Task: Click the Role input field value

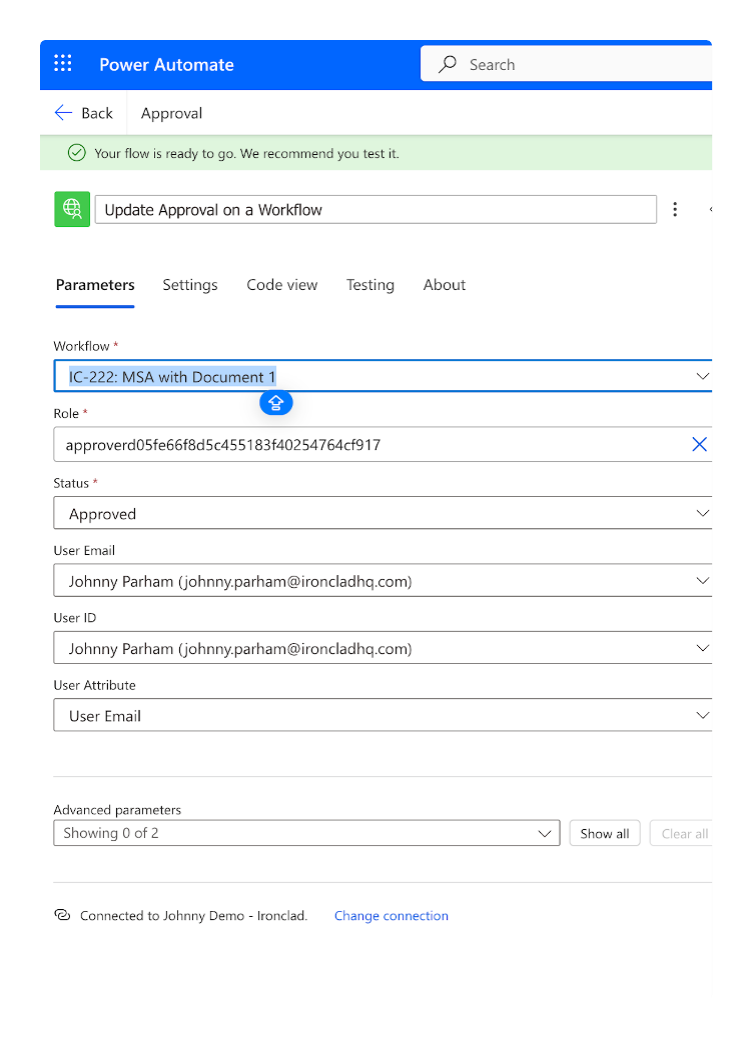Action: 223,445
